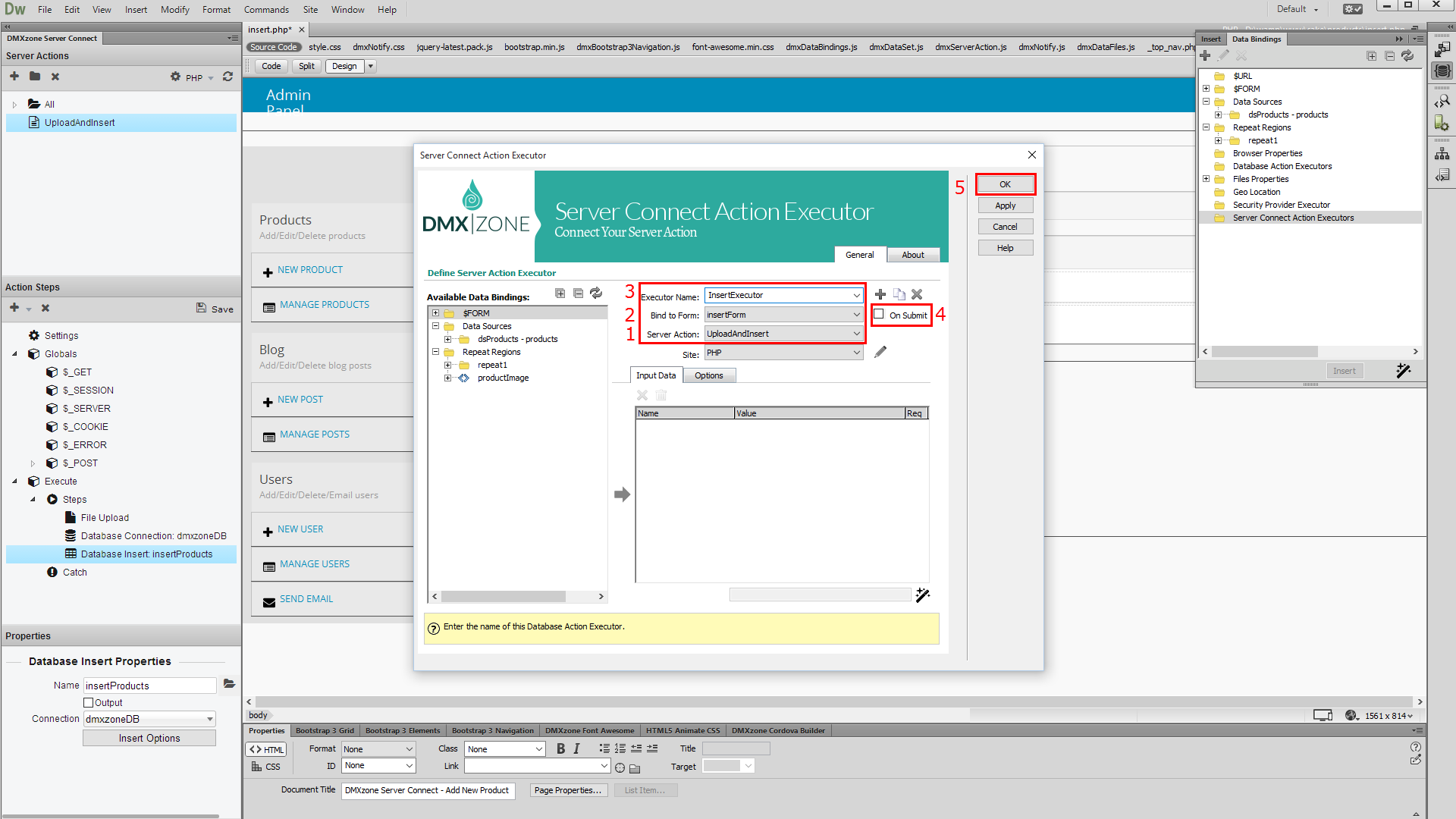Viewport: 1456px width, 819px height.
Task: Open the File menu
Action: (x=45, y=10)
